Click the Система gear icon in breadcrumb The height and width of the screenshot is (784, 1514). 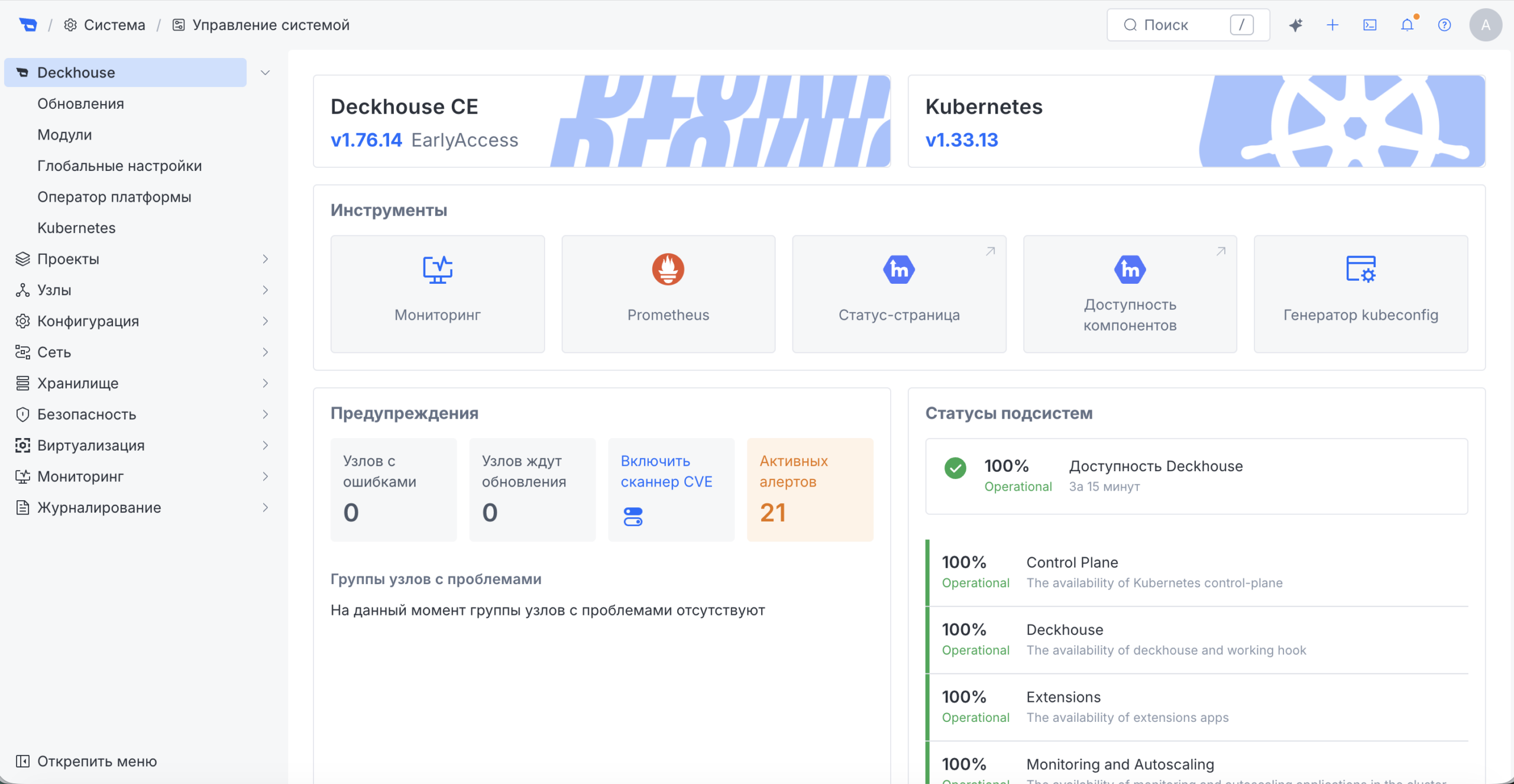[70, 25]
